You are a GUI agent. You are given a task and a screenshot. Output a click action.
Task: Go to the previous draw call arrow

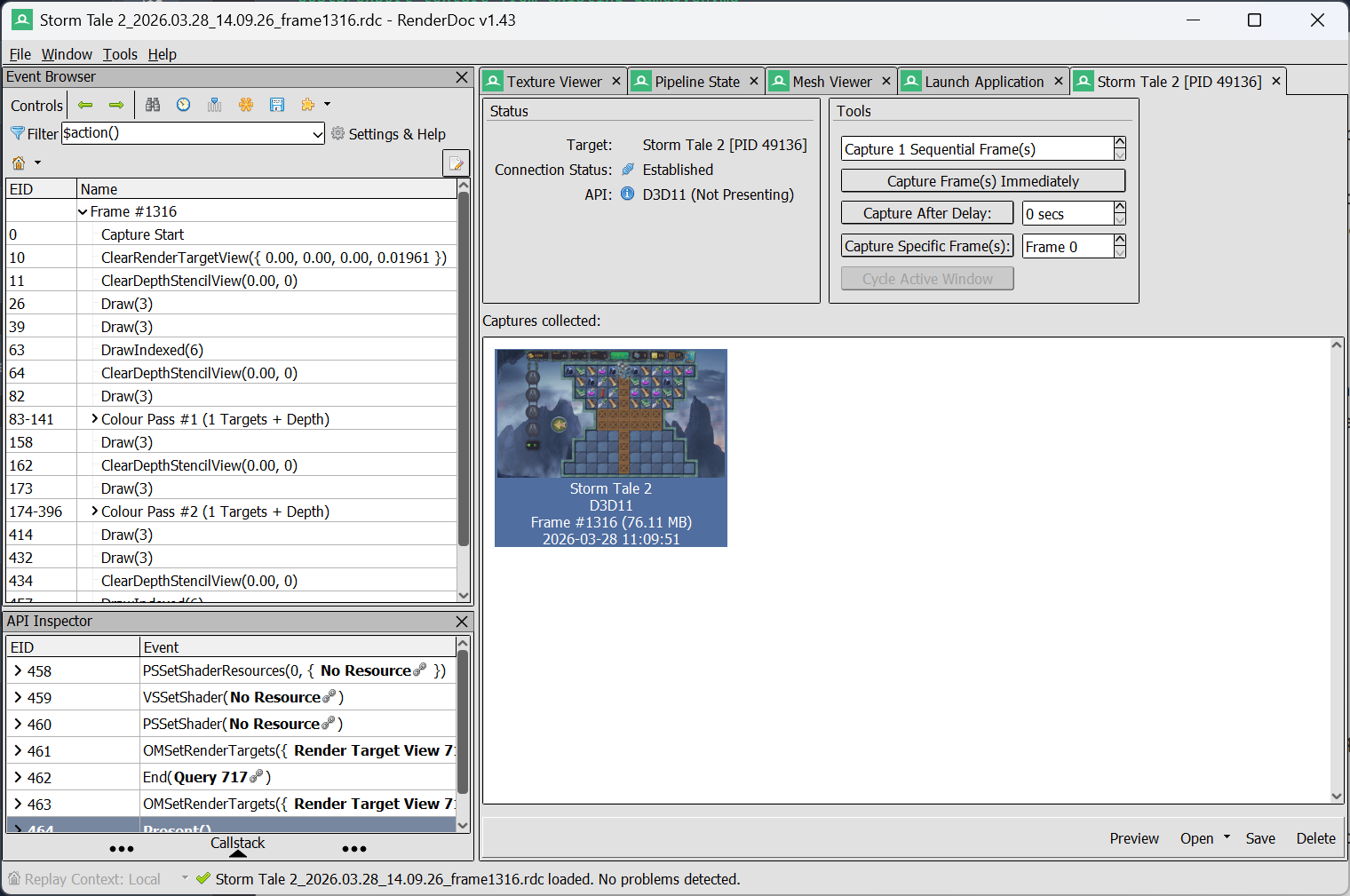click(x=85, y=105)
